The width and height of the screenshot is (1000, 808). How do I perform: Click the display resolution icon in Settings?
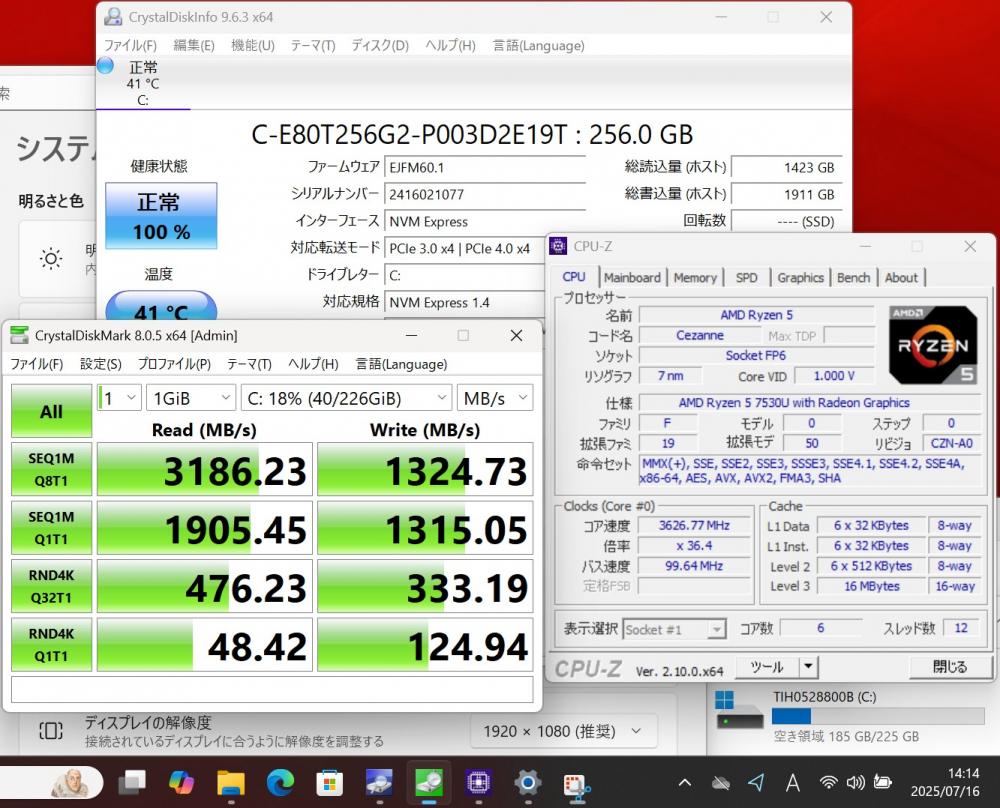[x=51, y=730]
